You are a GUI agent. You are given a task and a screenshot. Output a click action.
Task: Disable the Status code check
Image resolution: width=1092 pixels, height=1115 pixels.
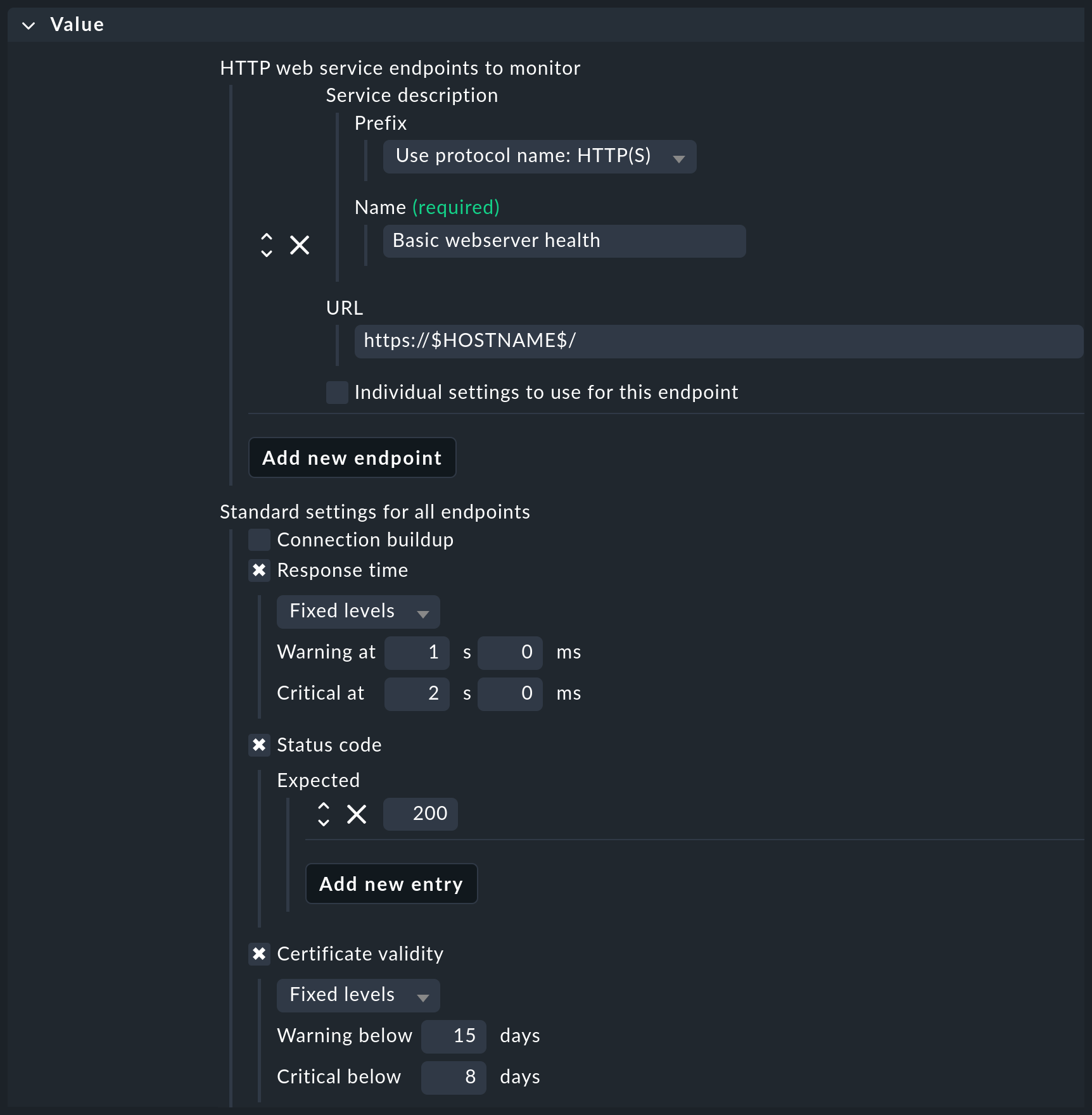[259, 745]
